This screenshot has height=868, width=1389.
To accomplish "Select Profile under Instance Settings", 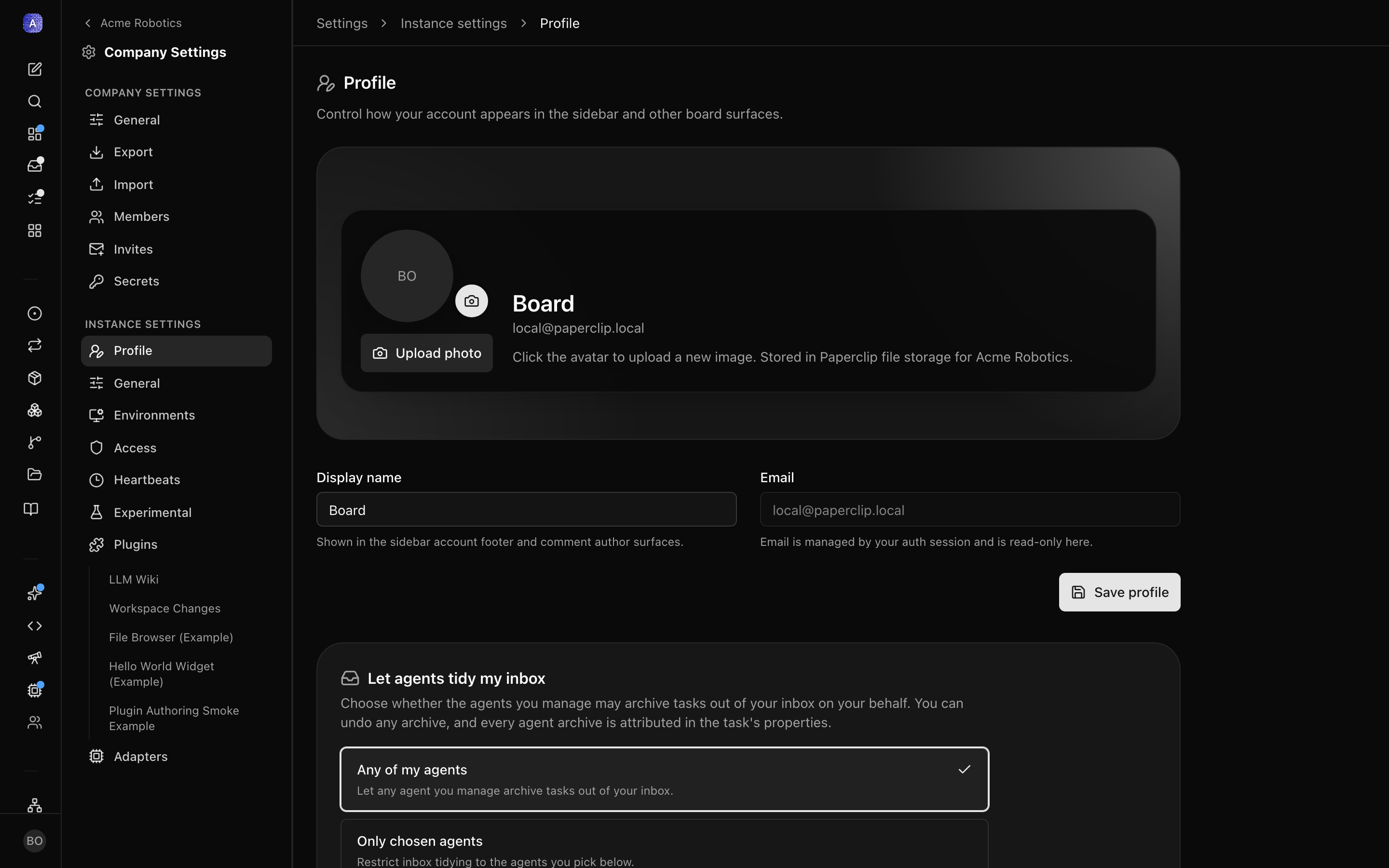I will 176,351.
